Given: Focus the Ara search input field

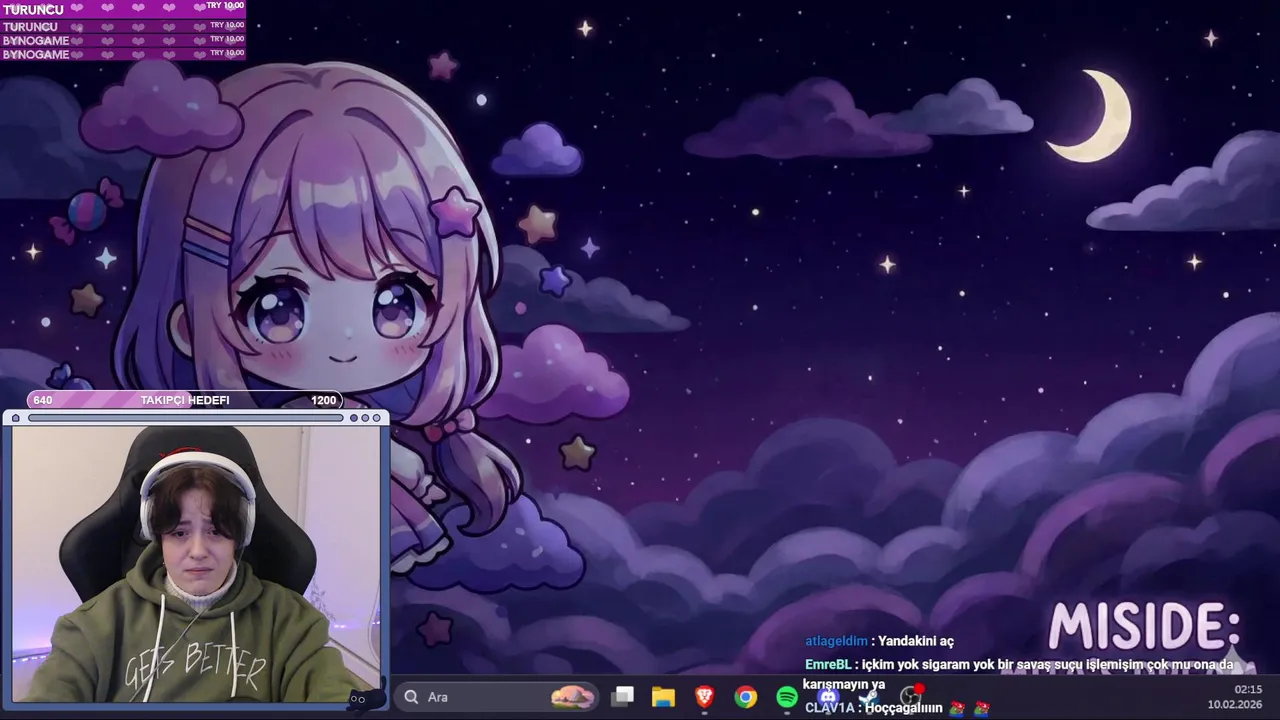Looking at the screenshot, I should pos(497,697).
